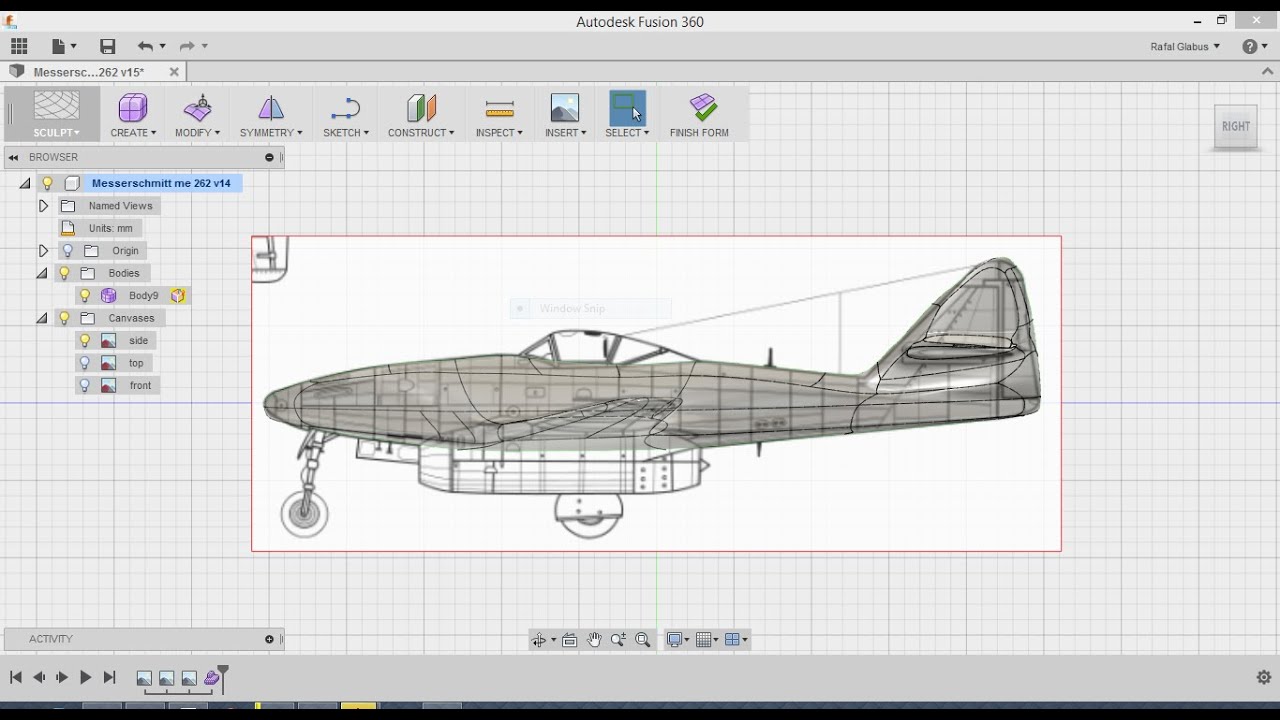Click the Modify edit form icon
This screenshot has height=720, width=1280.
(x=198, y=107)
